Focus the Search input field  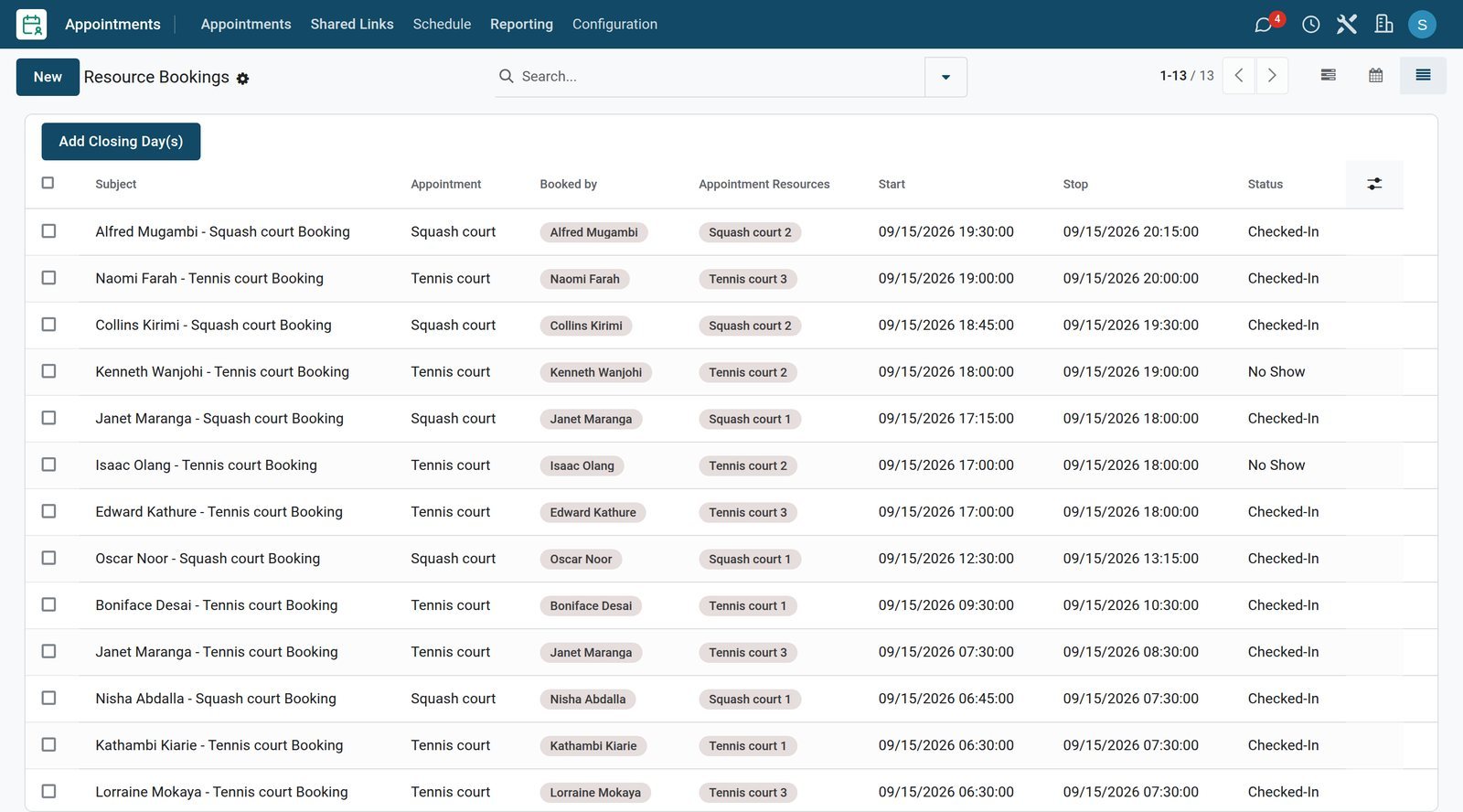(x=718, y=77)
